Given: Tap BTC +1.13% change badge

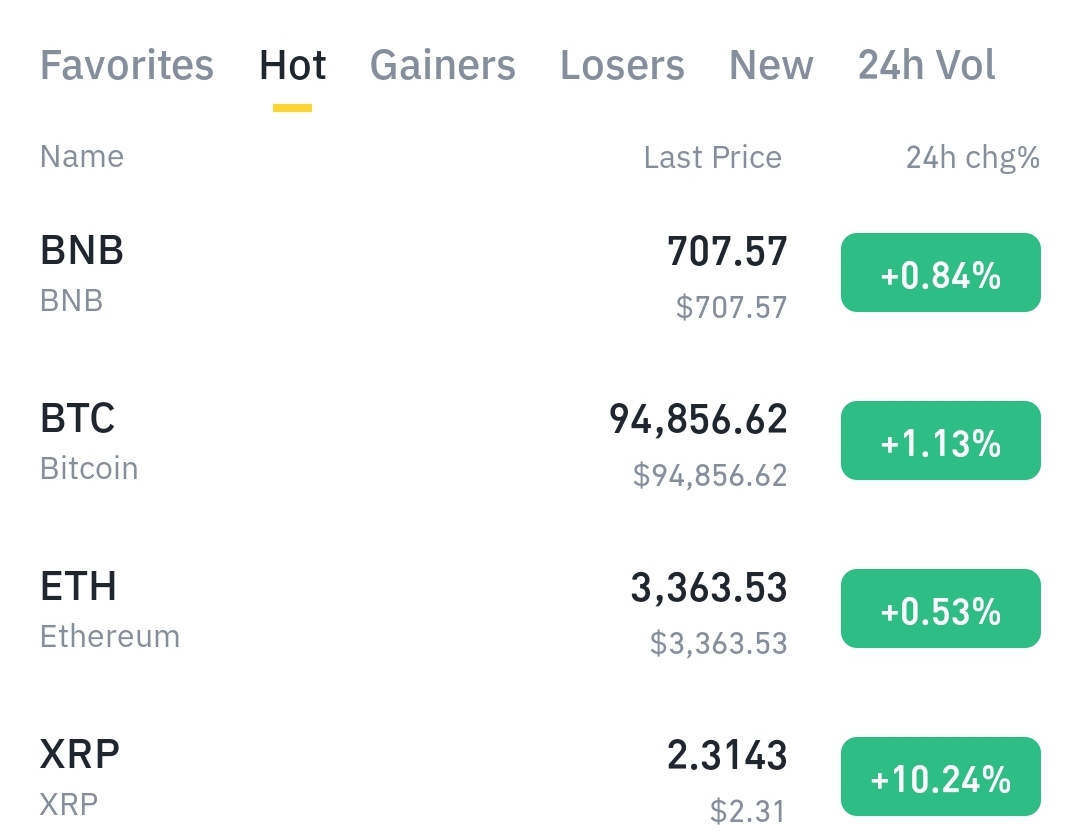Looking at the screenshot, I should point(940,441).
